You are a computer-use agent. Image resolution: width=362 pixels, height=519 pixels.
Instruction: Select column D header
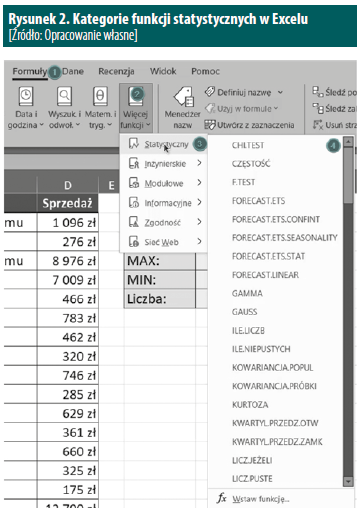pyautogui.click(x=68, y=185)
